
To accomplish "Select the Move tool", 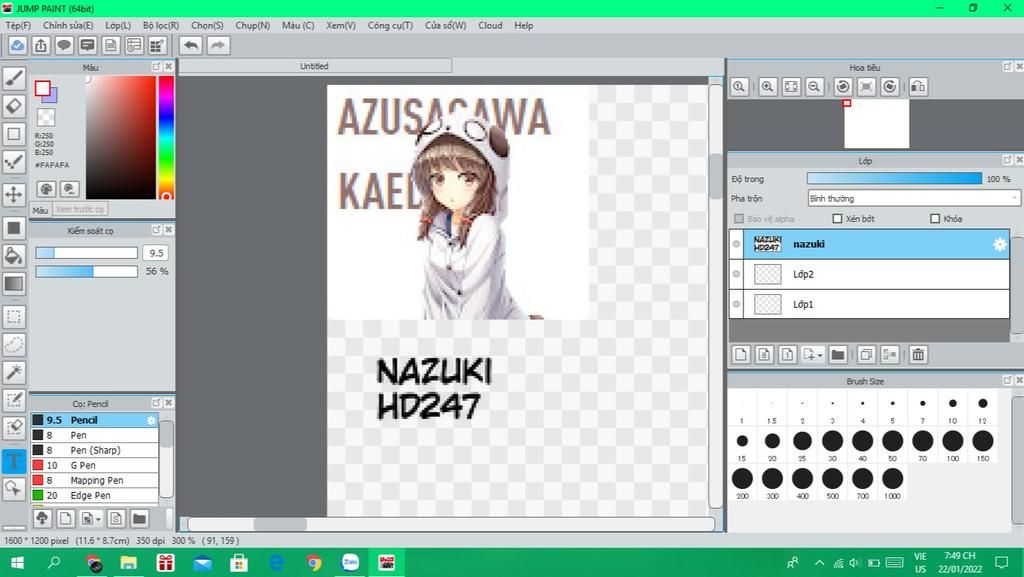I will (x=14, y=194).
